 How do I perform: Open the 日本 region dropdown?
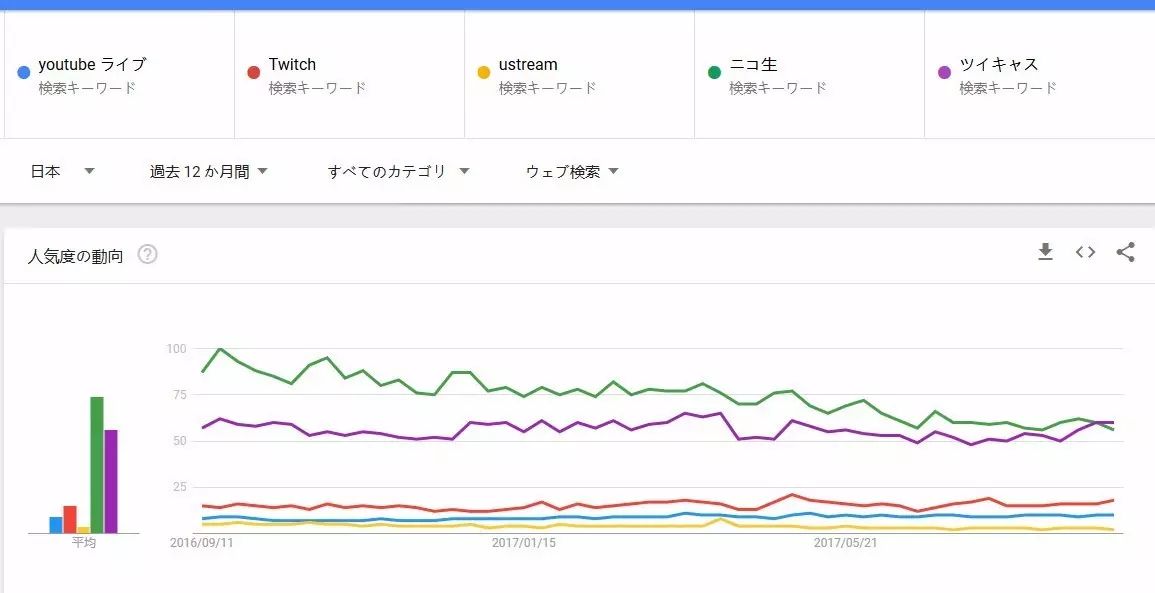coord(62,171)
